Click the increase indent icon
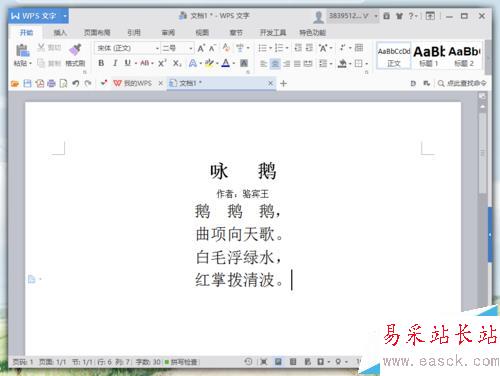Screen dimensions: 500x376 309,48
